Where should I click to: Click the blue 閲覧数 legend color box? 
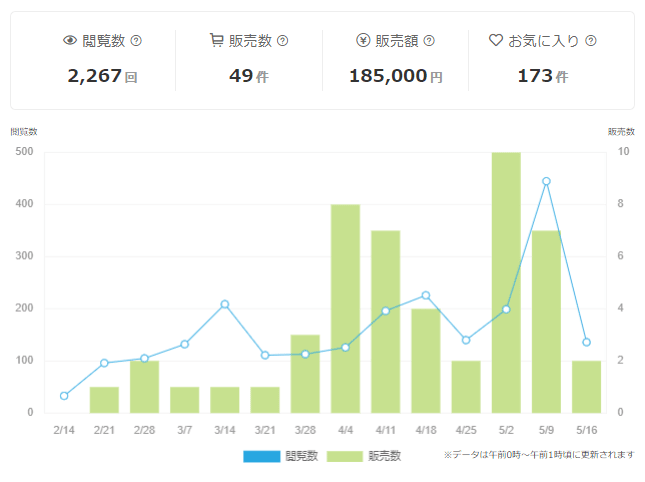[261, 456]
